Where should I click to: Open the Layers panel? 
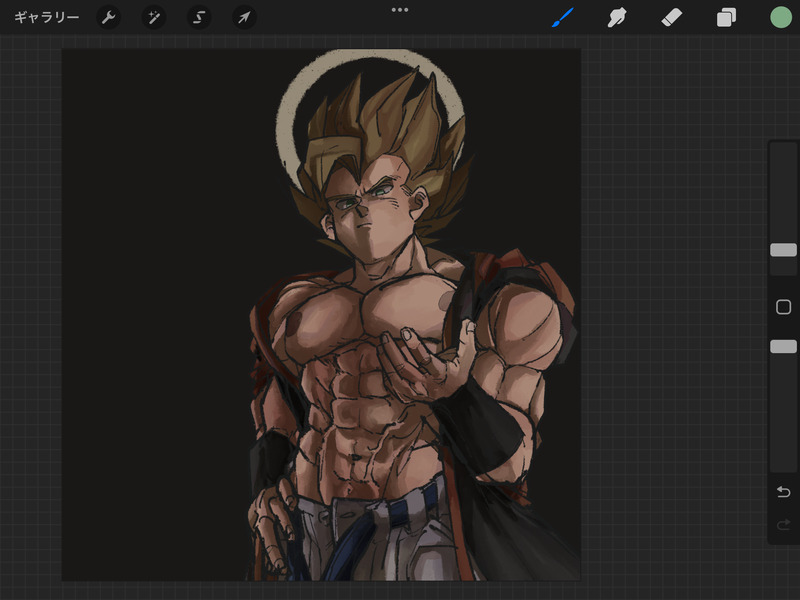[x=726, y=17]
